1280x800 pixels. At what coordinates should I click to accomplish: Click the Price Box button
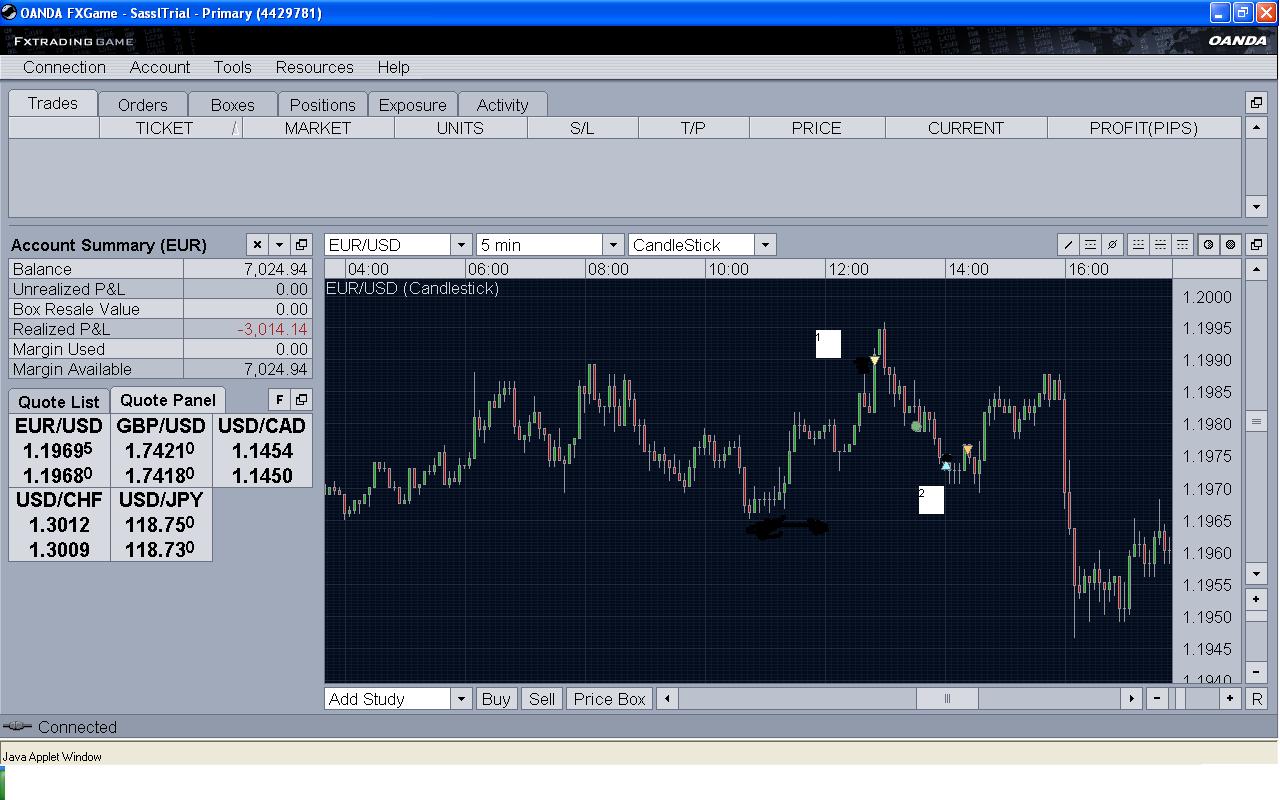pyautogui.click(x=610, y=699)
